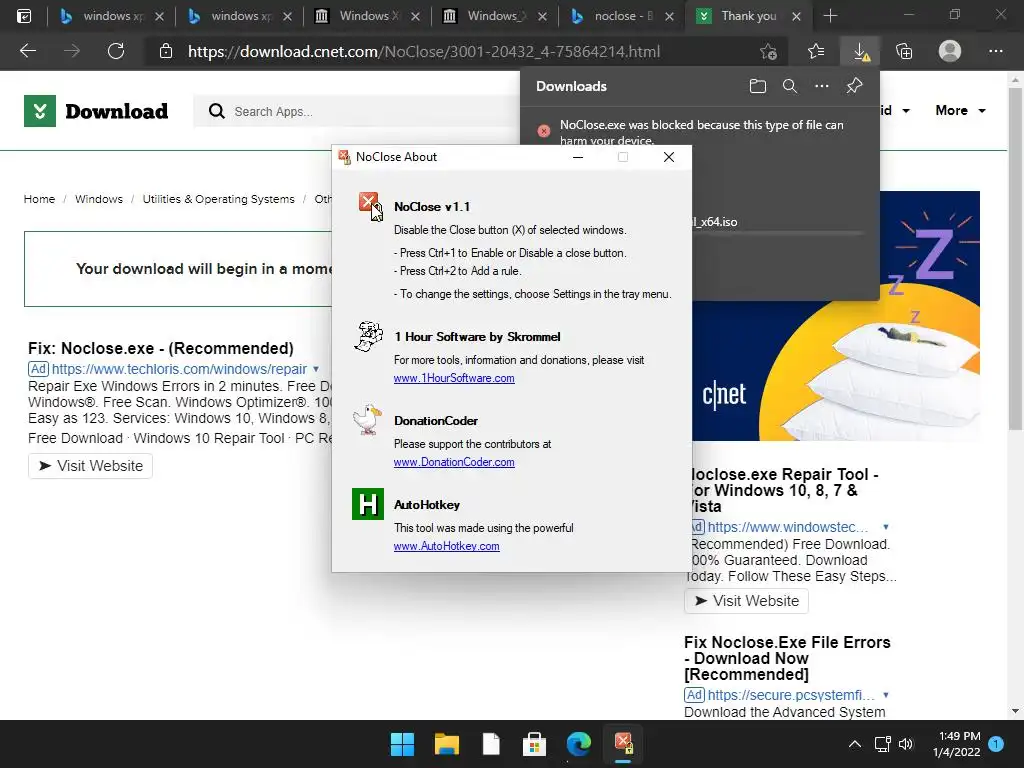The height and width of the screenshot is (768, 1024).
Task: Open Fix Noclose.Exe File Errors ad headline
Action: tap(787, 658)
